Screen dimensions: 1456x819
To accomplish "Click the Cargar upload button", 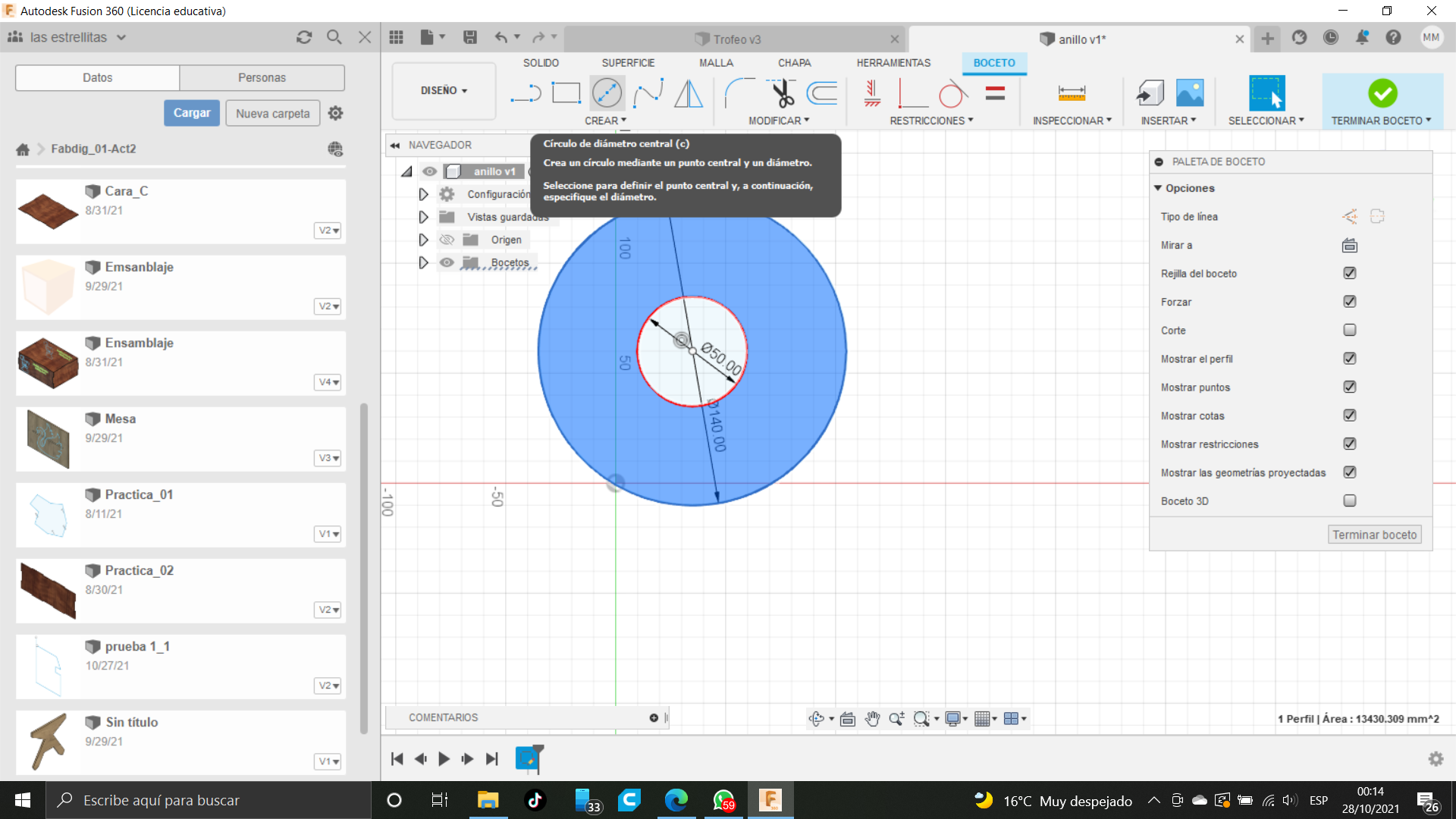I will coord(192,113).
